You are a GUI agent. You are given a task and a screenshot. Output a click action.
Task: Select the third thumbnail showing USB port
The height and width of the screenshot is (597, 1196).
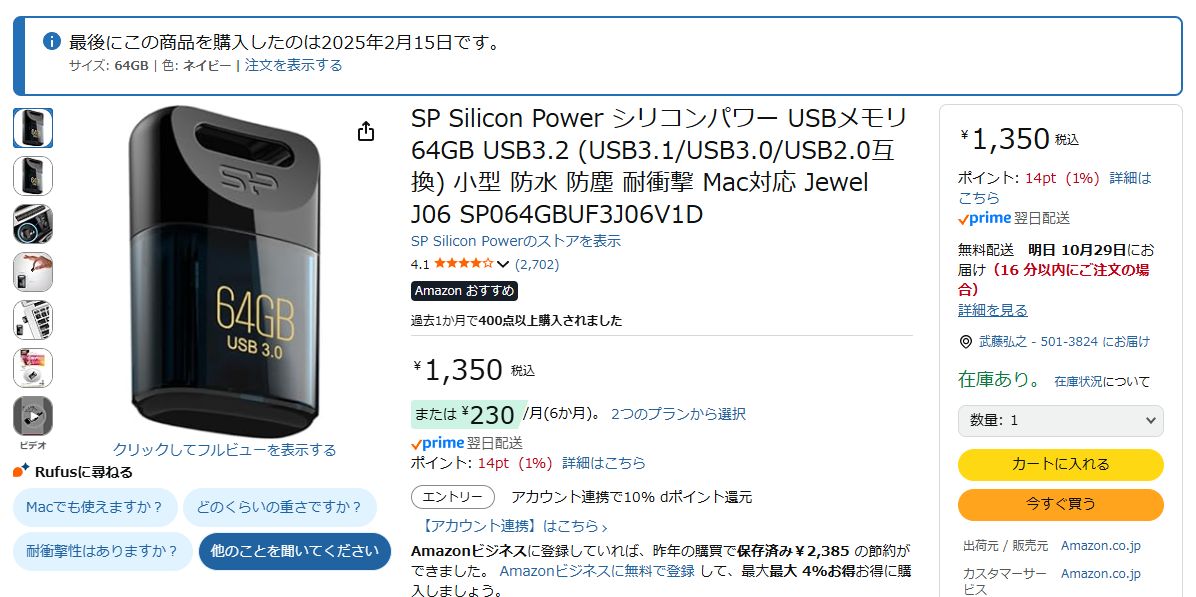(33, 224)
